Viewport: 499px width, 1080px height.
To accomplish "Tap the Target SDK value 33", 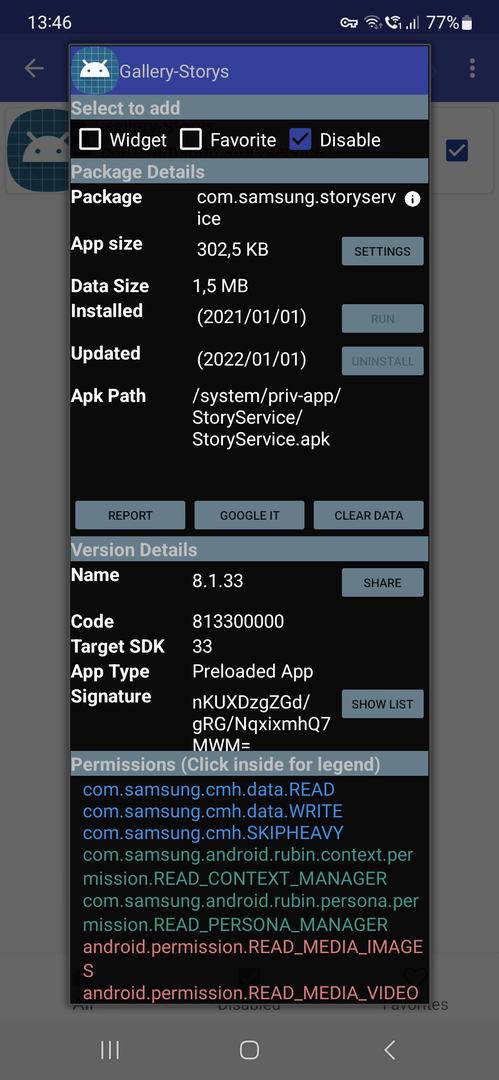I will click(x=203, y=646).
